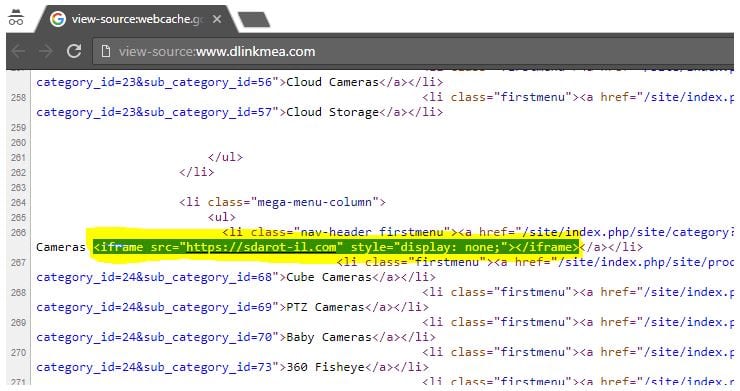Click line number 266
The width and height of the screenshot is (740, 391).
pos(18,233)
